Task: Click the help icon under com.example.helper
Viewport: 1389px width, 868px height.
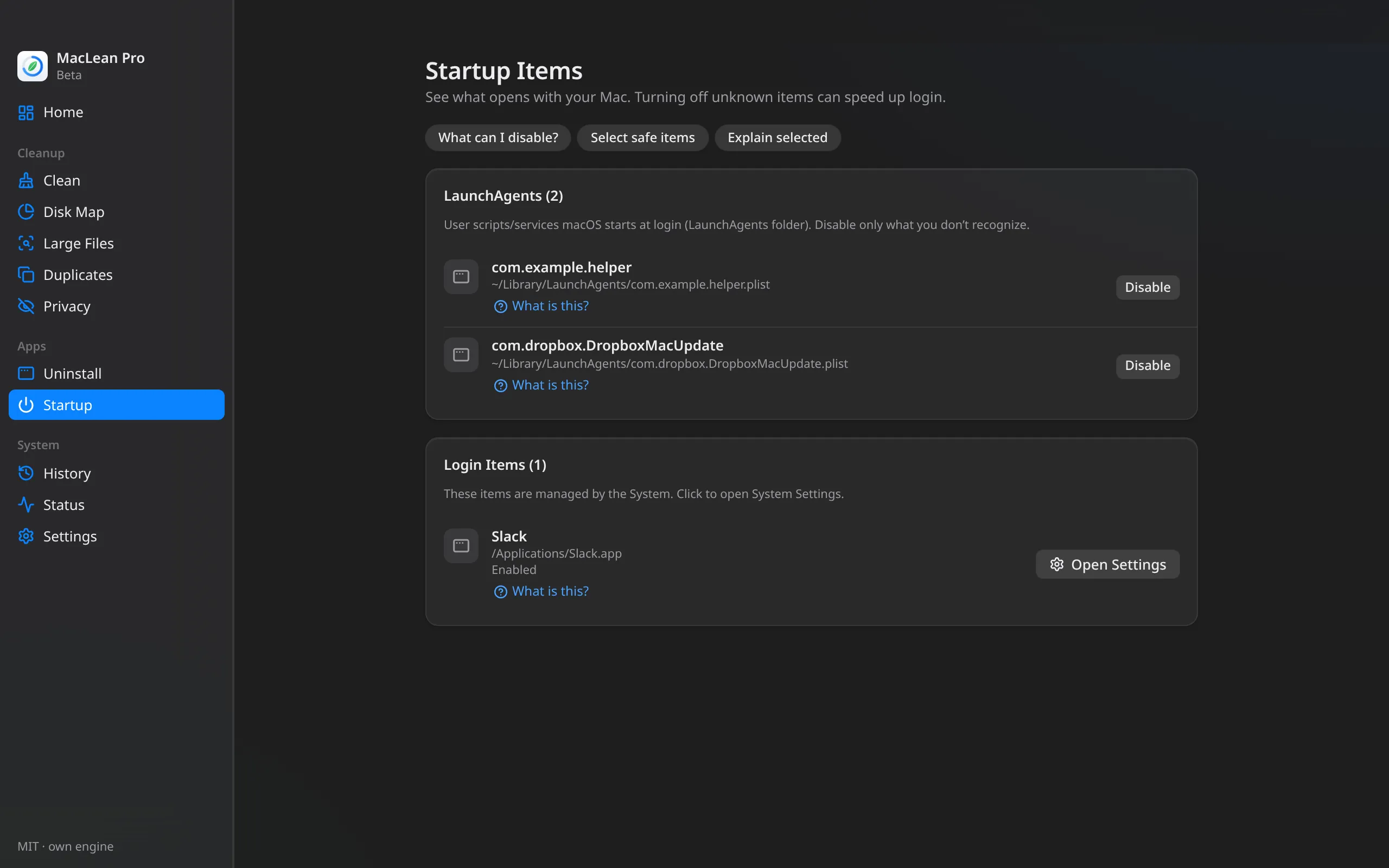Action: point(500,307)
